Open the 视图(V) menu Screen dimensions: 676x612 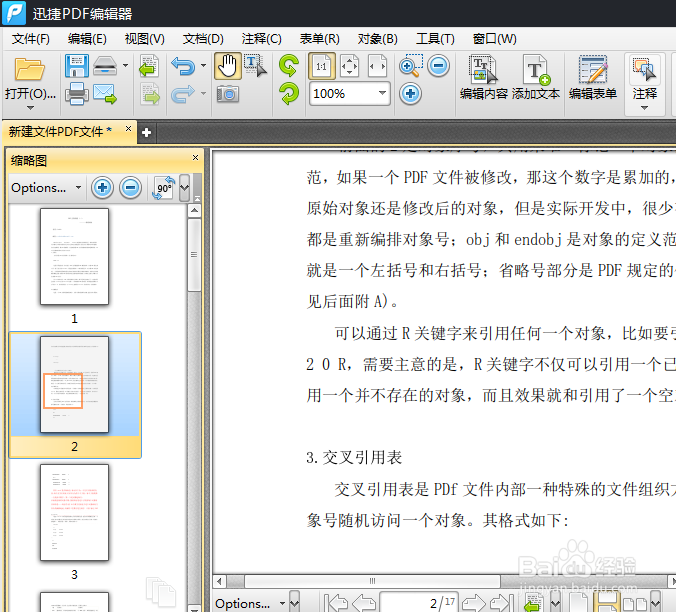point(144,39)
